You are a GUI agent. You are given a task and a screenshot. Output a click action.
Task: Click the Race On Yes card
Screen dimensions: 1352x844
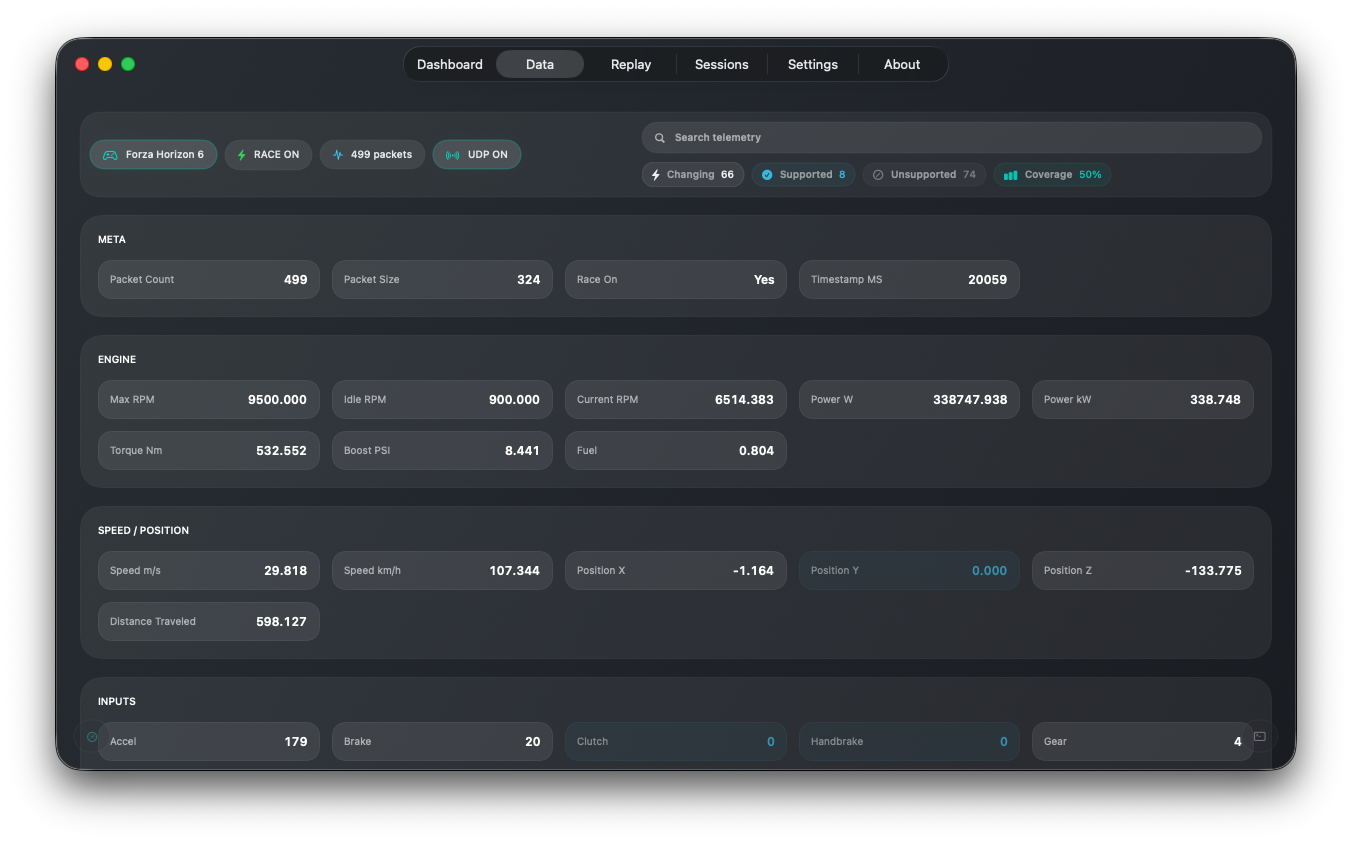(x=676, y=280)
